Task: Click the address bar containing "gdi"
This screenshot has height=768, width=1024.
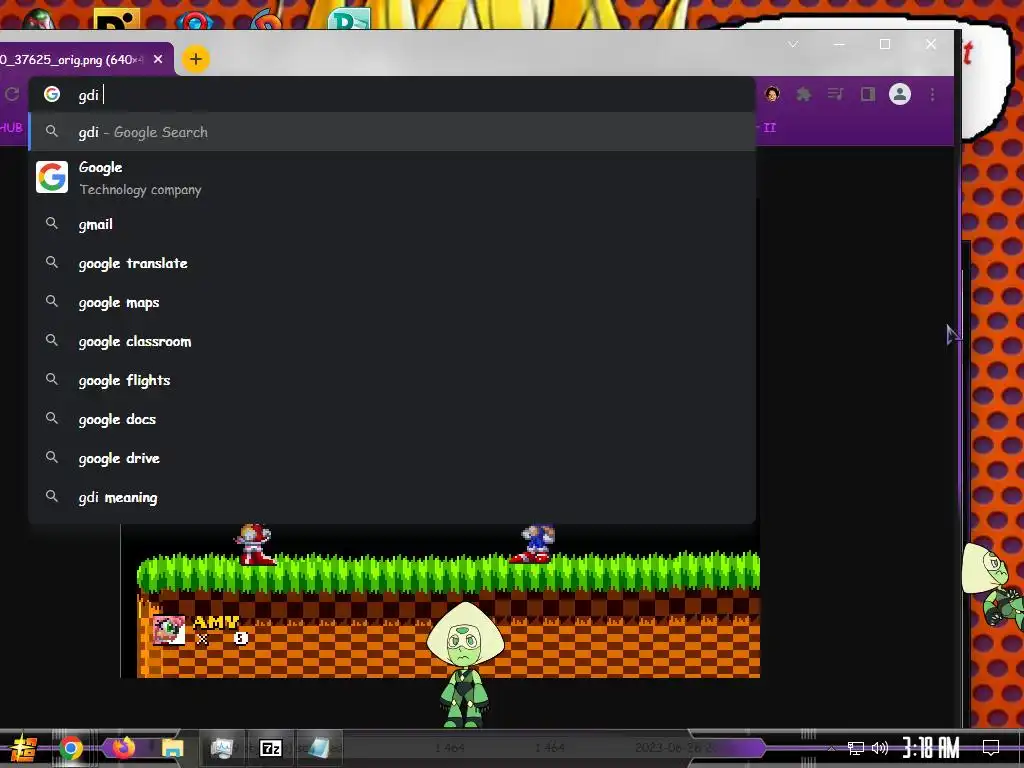Action: tap(392, 95)
